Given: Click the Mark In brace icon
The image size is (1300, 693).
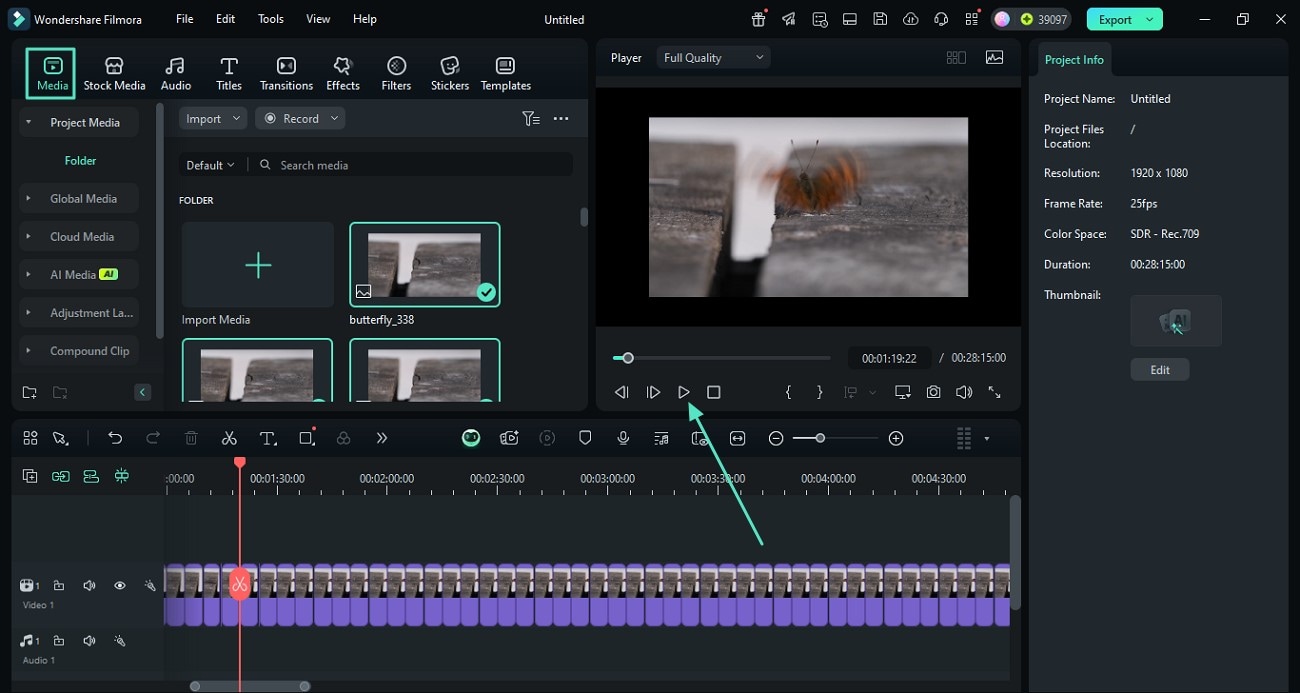Looking at the screenshot, I should coord(788,392).
